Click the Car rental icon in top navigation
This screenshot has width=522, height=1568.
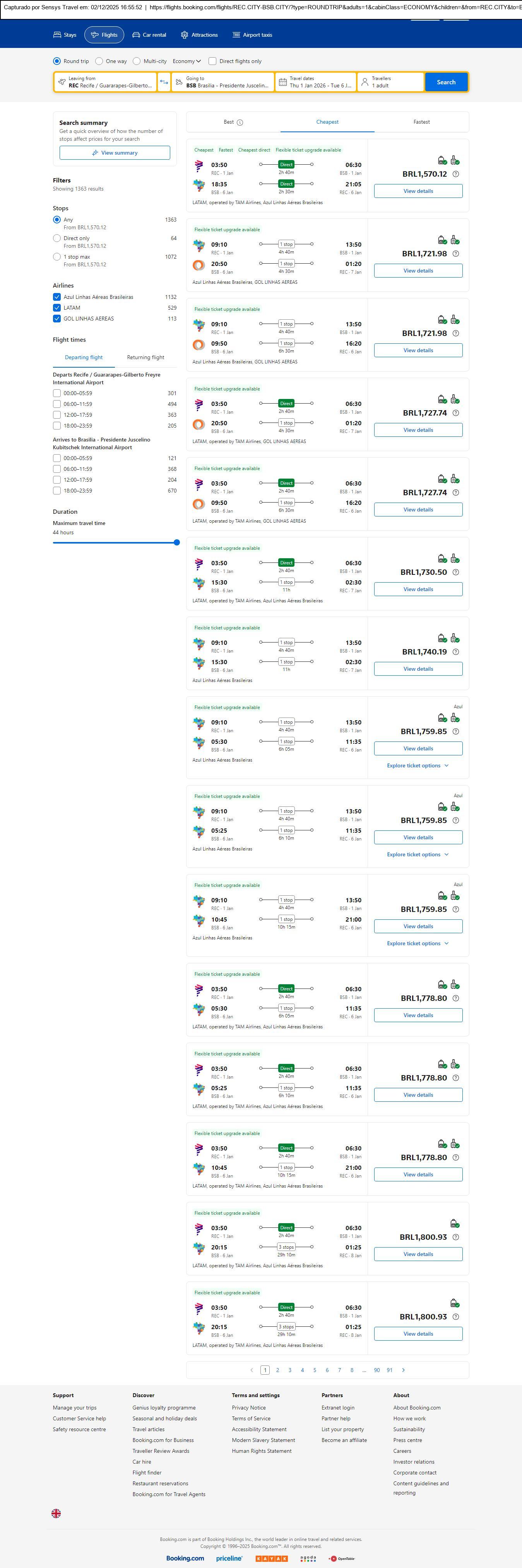click(x=137, y=35)
